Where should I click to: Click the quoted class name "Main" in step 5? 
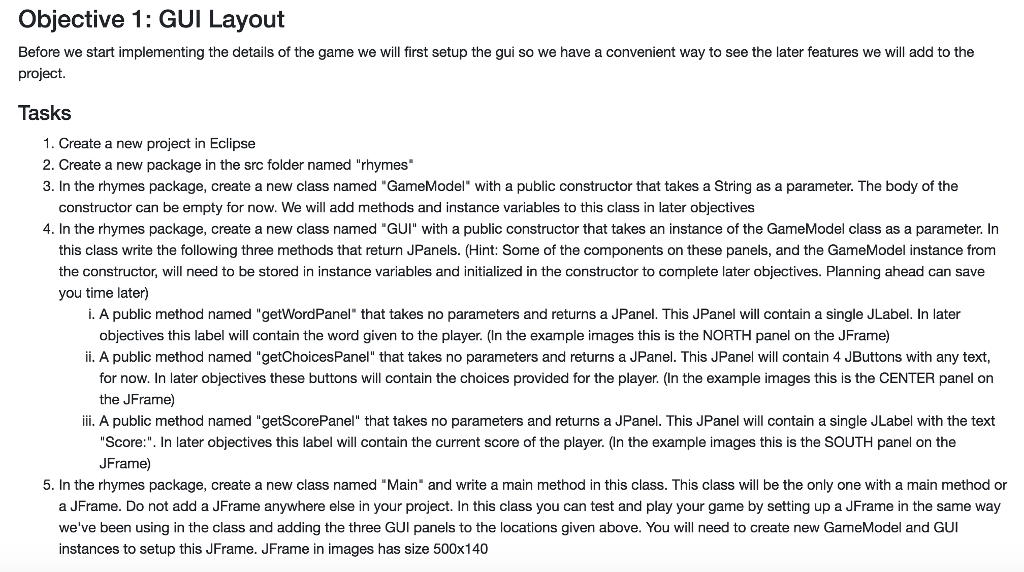coord(402,485)
